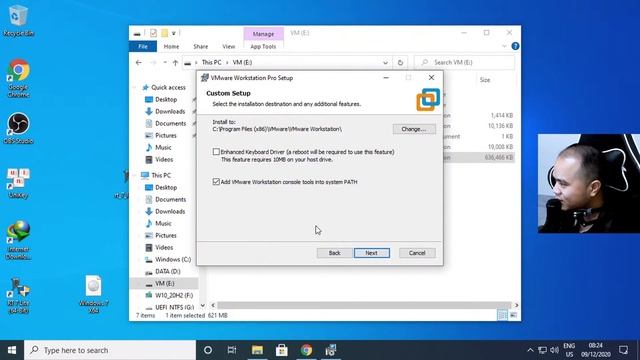
Task: Show hidden system tray icons
Action: click(530, 350)
